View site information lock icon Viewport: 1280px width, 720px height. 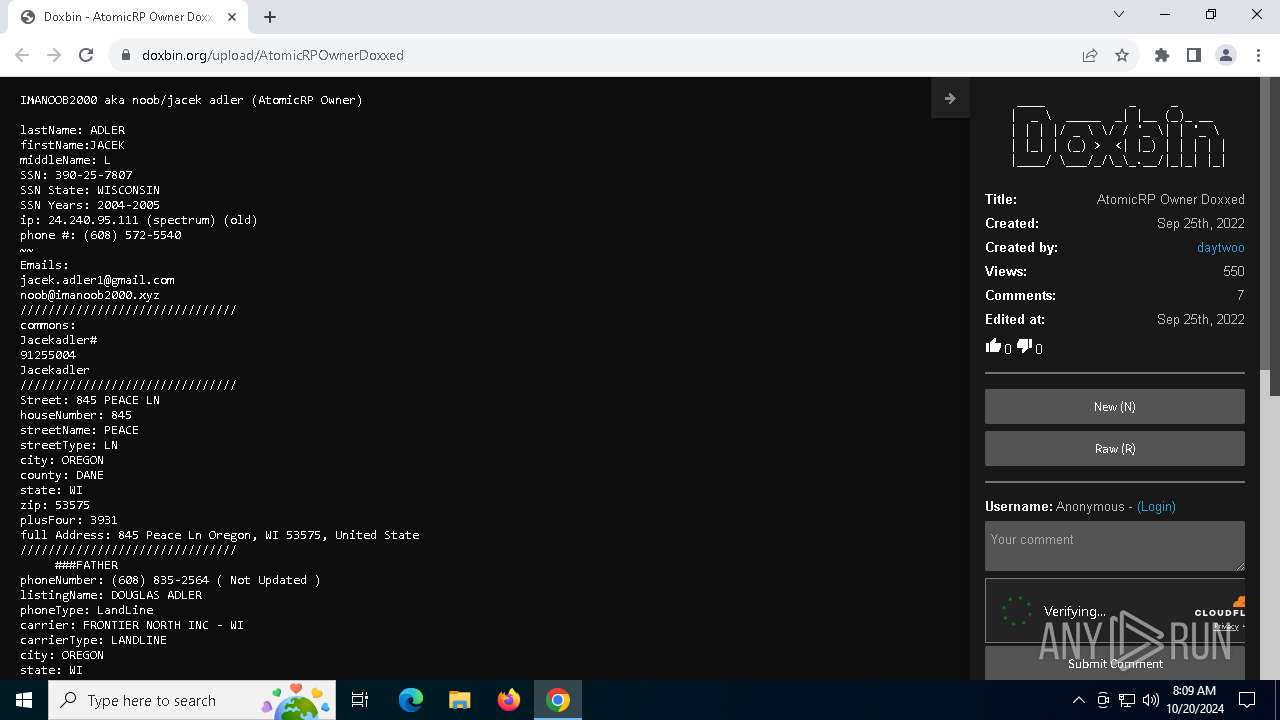coord(126,55)
